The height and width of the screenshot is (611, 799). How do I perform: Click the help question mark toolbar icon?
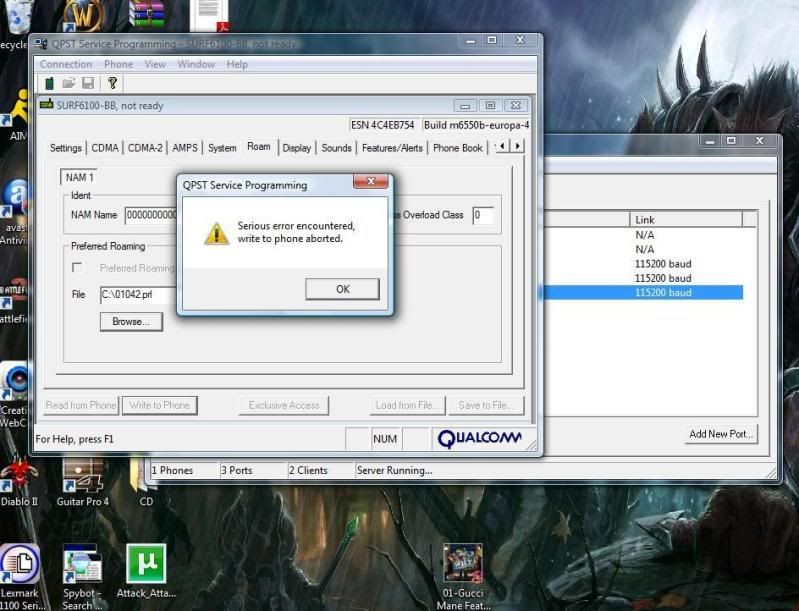tap(113, 83)
